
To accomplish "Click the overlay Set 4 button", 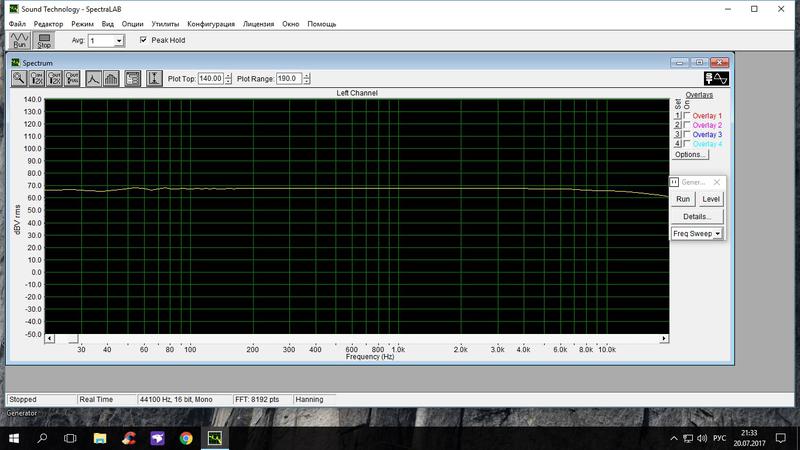I will coord(678,144).
